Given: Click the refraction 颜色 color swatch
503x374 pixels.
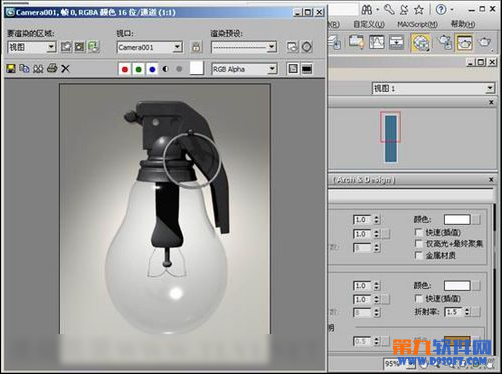Looking at the screenshot, I should [x=457, y=285].
